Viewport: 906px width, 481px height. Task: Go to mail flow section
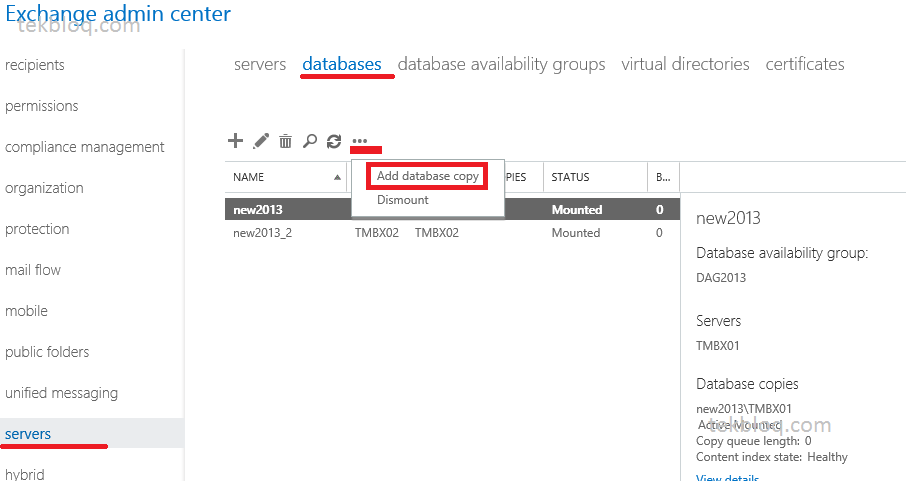pos(33,270)
